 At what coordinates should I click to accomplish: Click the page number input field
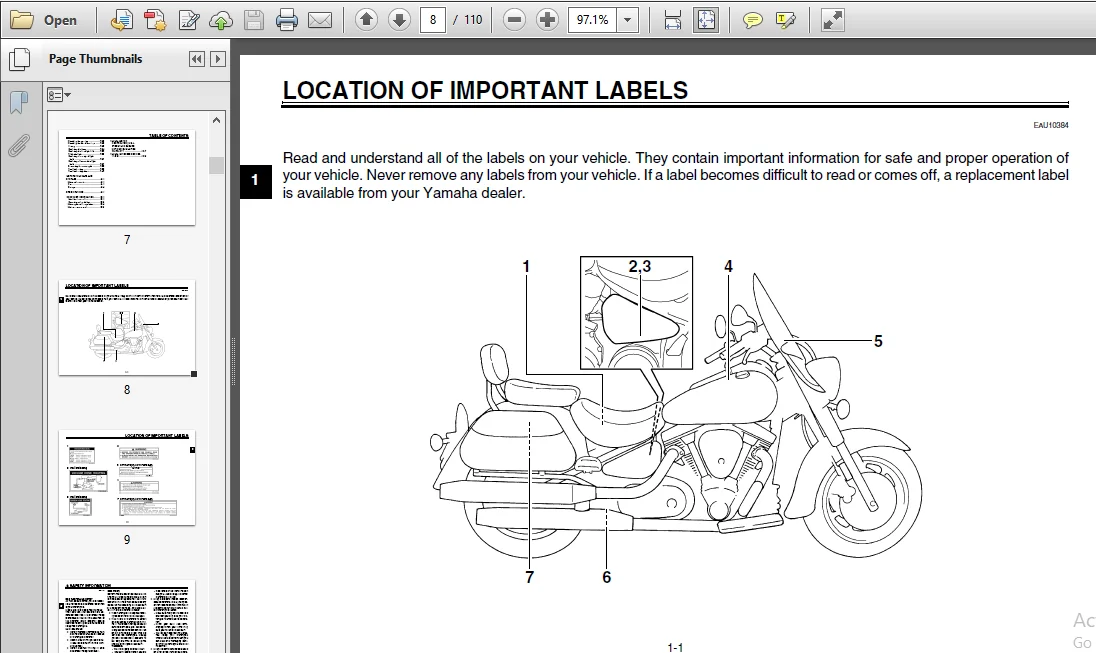433,20
